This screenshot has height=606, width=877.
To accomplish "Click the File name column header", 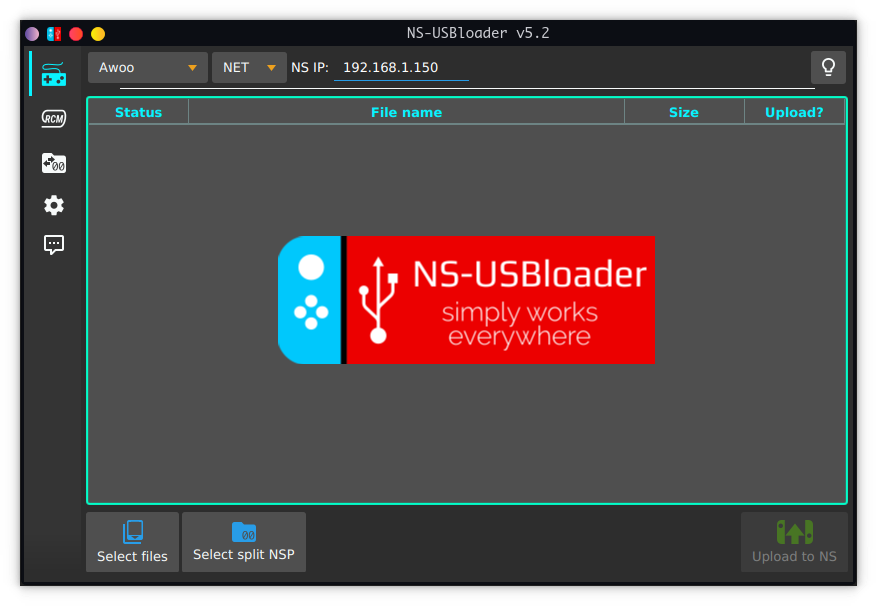I will tap(406, 111).
